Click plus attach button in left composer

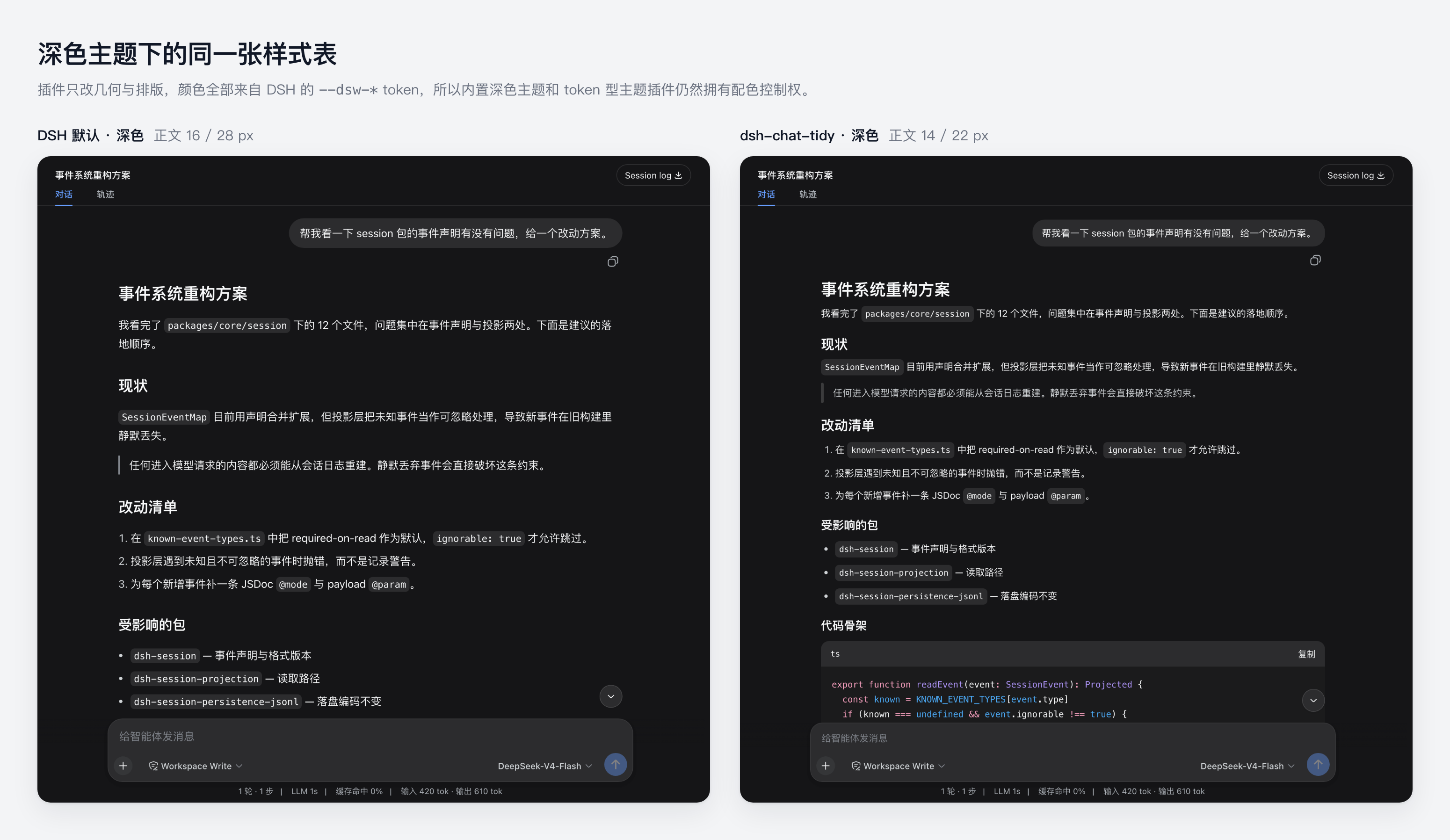[123, 766]
